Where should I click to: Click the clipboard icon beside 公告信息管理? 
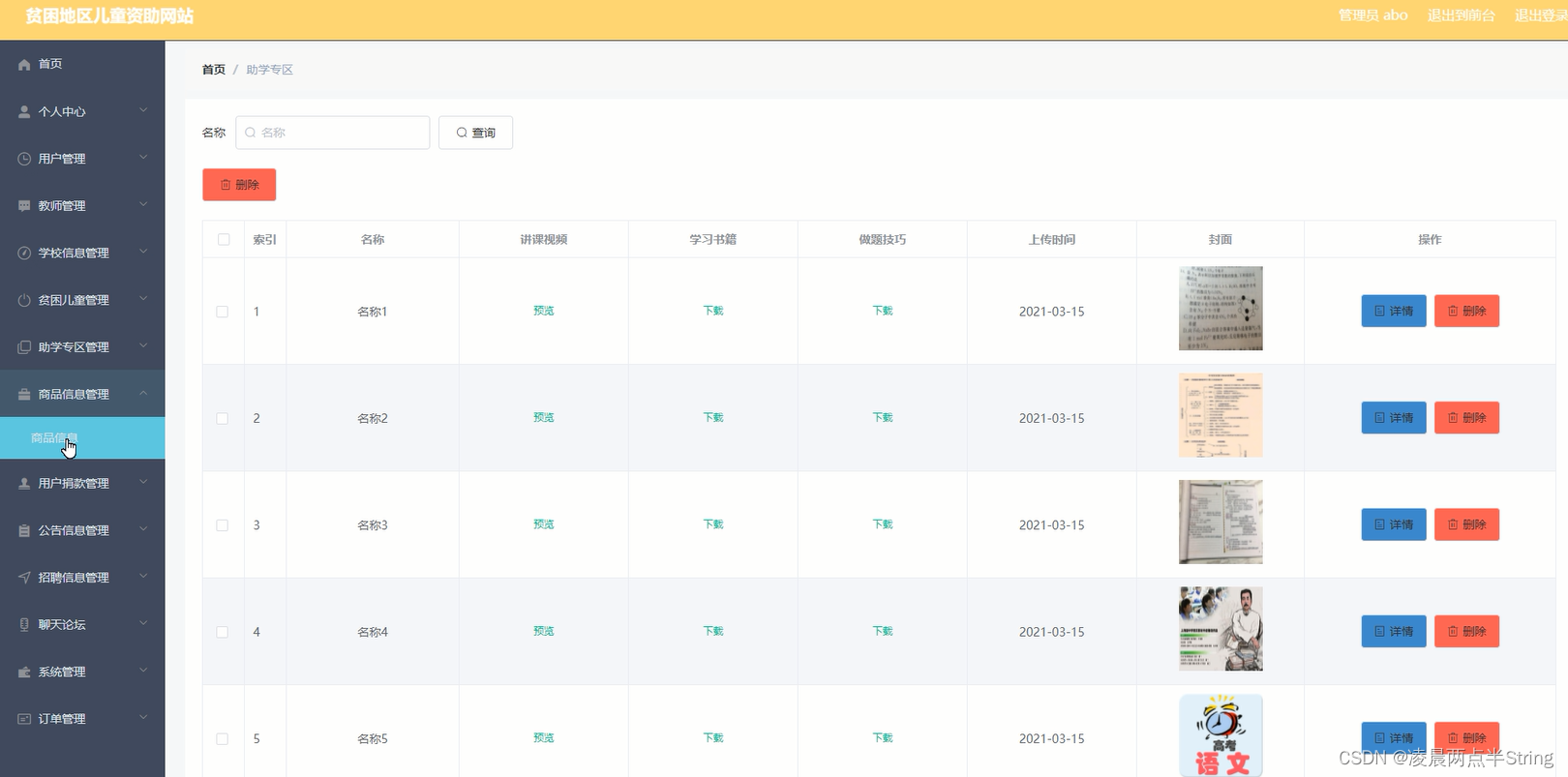click(24, 530)
